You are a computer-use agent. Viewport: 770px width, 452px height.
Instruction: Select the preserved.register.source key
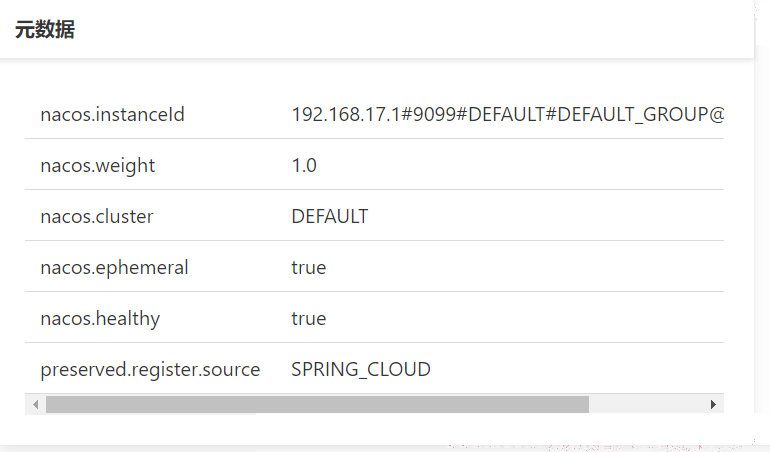(150, 369)
